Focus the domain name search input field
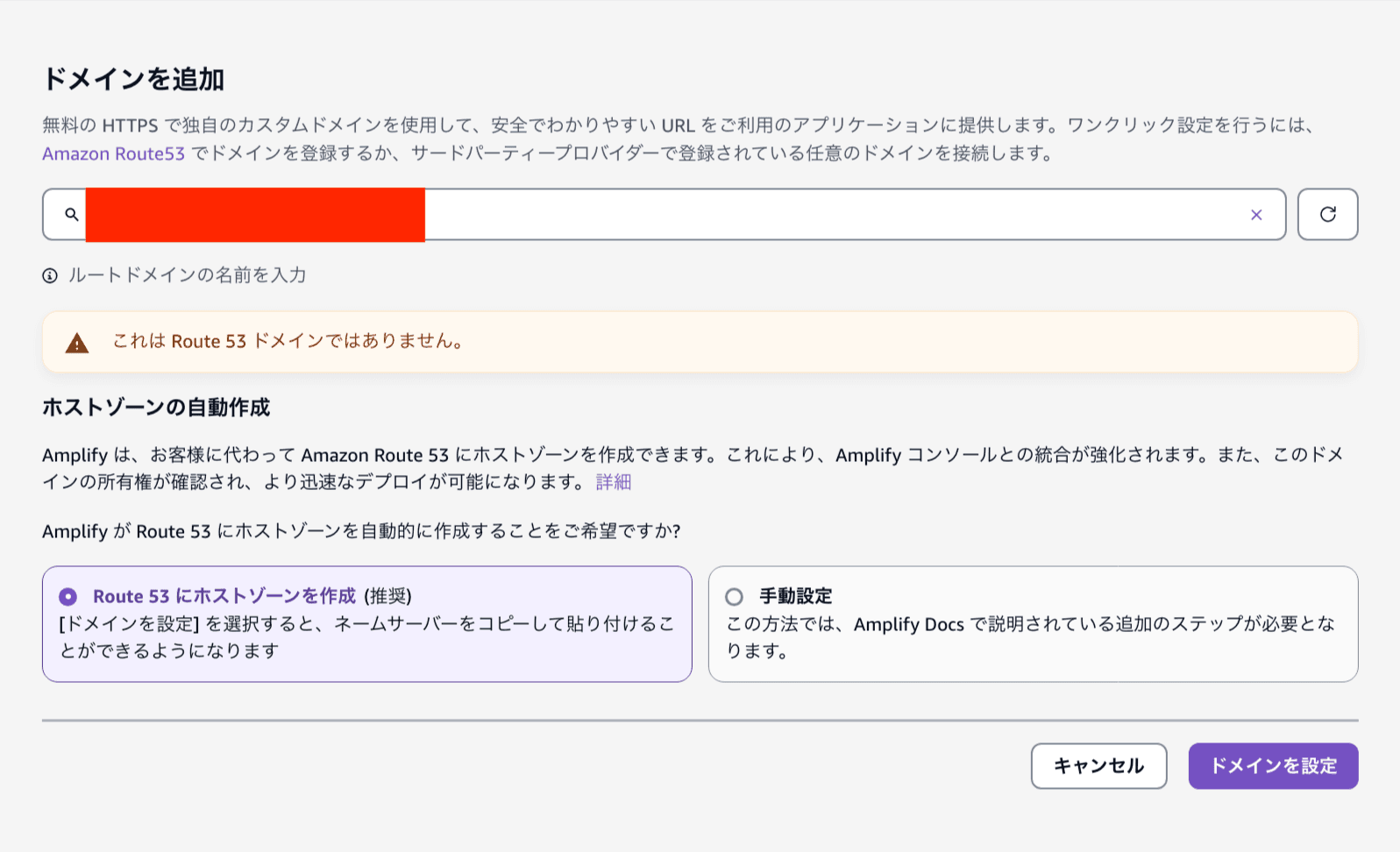This screenshot has width=1400, height=852. [x=664, y=214]
